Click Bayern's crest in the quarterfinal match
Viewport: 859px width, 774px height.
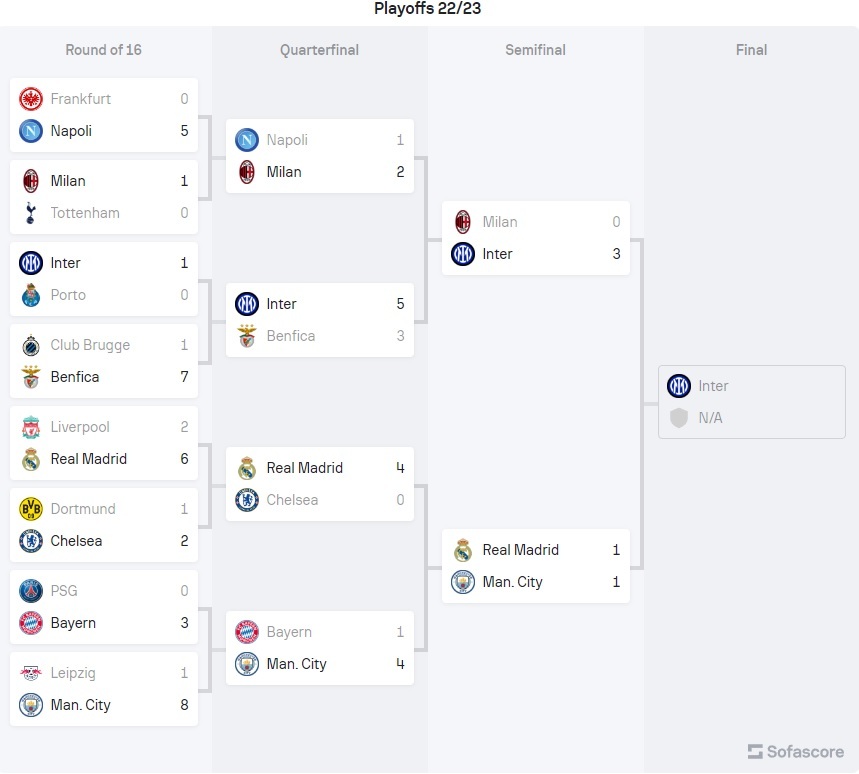click(247, 632)
